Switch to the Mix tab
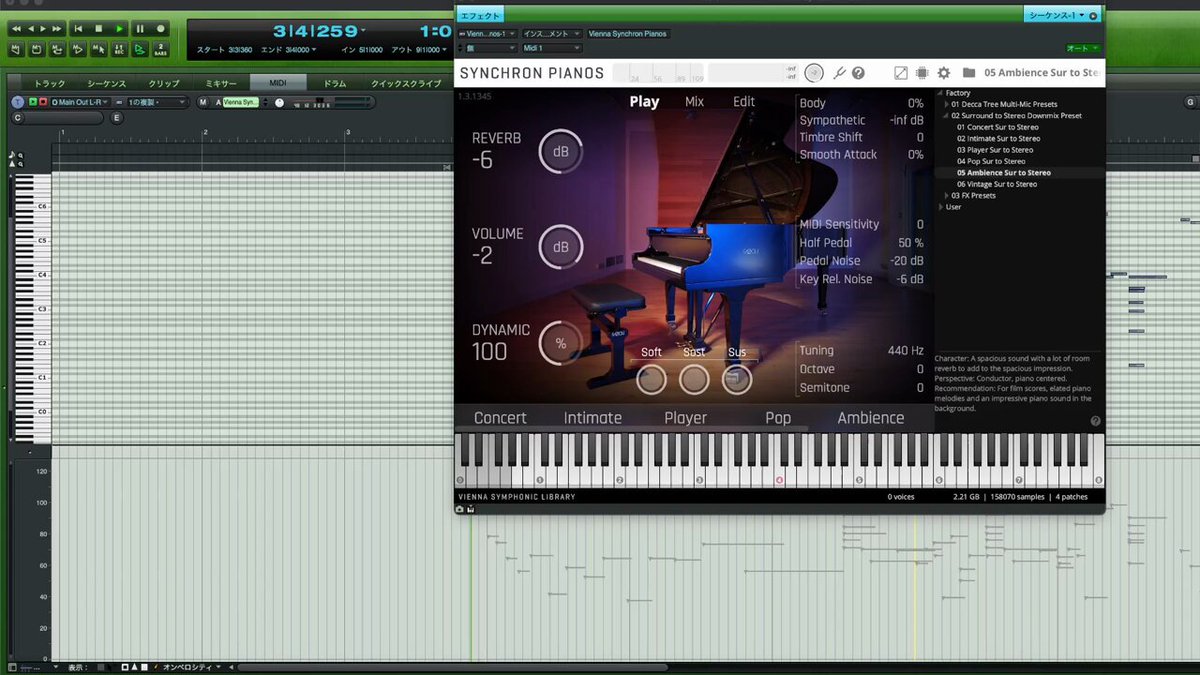Screen dimensions: 1200x675 point(694,102)
